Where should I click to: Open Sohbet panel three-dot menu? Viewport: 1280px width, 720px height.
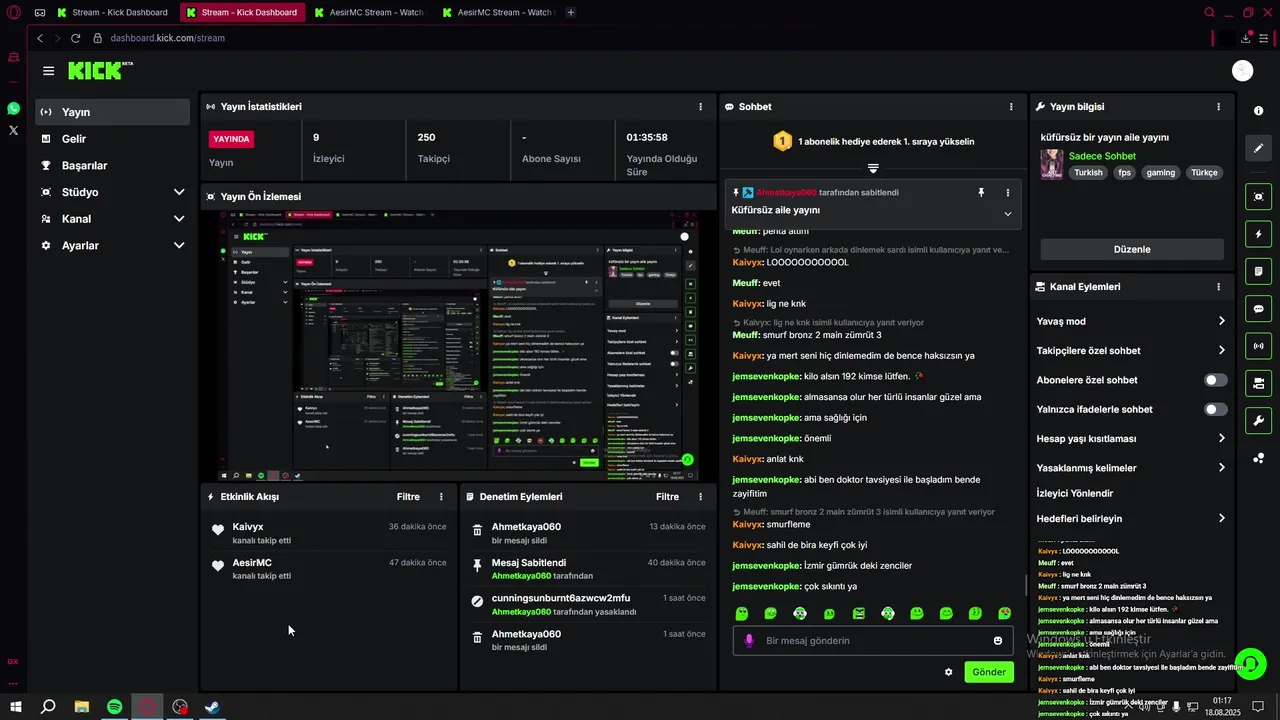pos(1011,106)
